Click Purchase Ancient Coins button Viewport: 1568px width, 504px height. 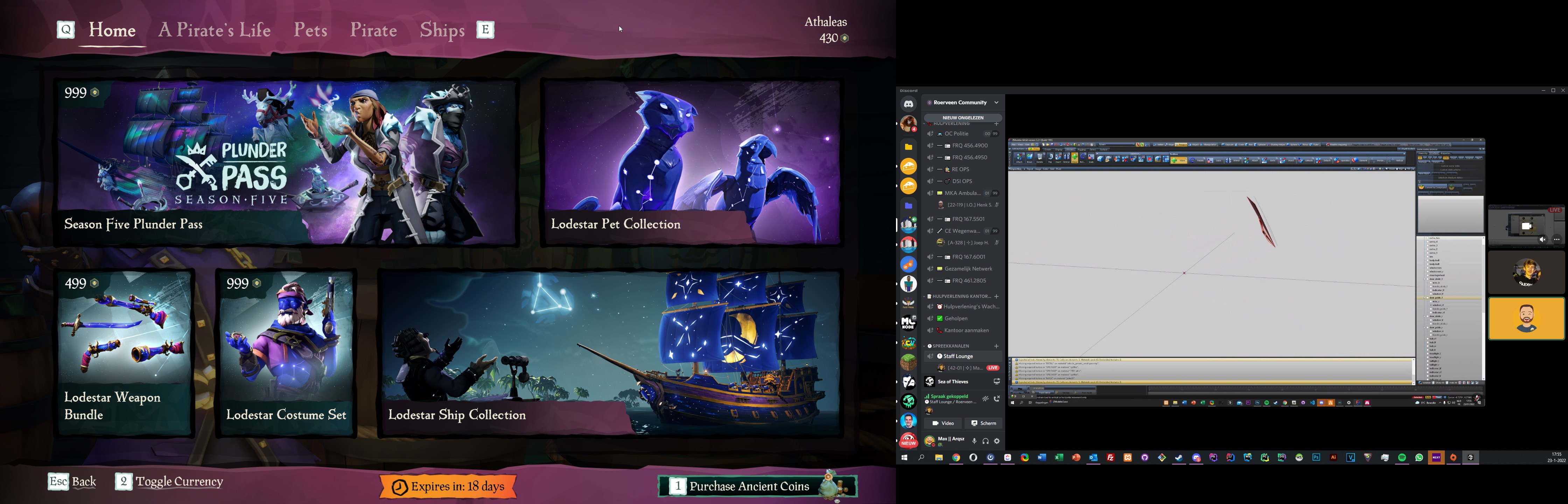(x=749, y=486)
